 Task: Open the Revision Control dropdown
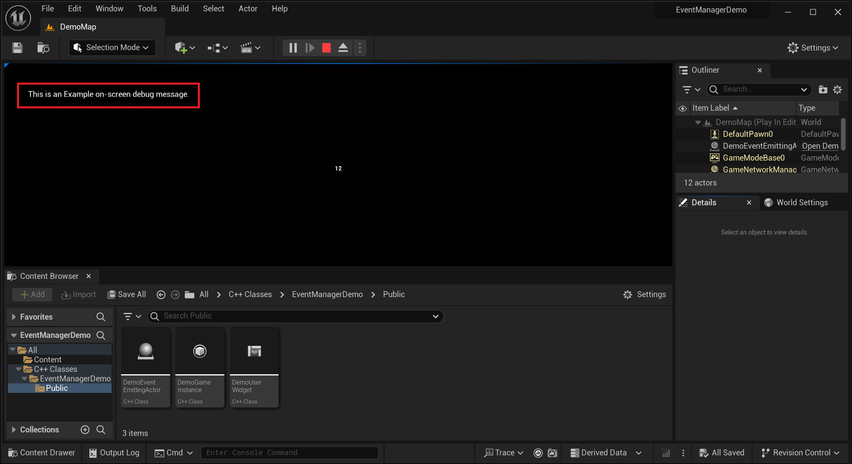click(x=800, y=453)
